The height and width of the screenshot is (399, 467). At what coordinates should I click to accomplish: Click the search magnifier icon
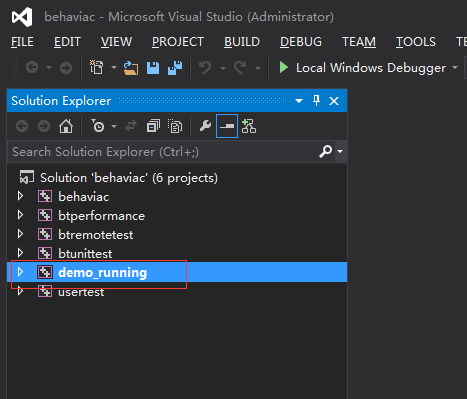coord(325,152)
